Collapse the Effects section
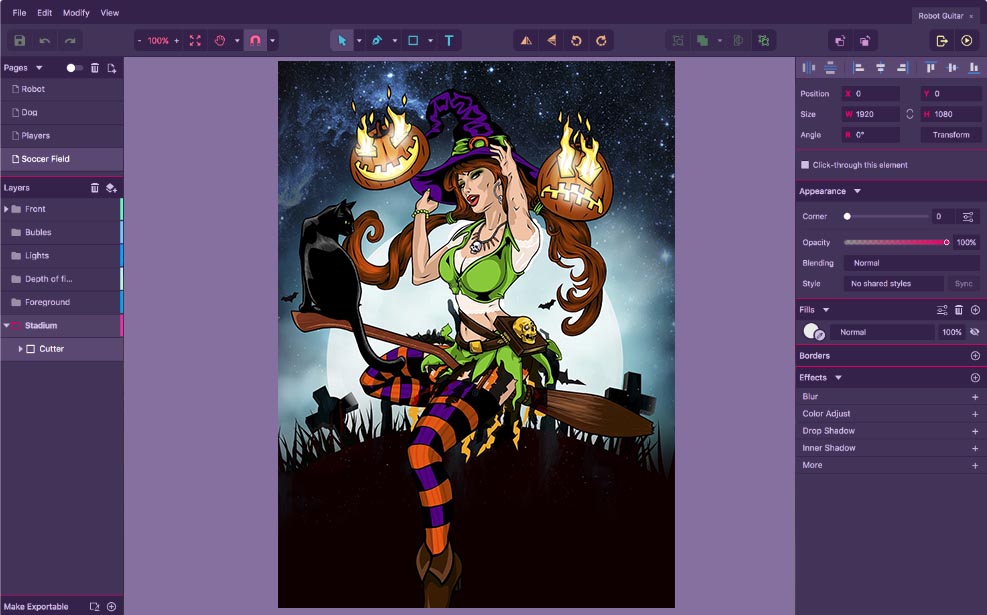This screenshot has width=987, height=615. tap(838, 378)
